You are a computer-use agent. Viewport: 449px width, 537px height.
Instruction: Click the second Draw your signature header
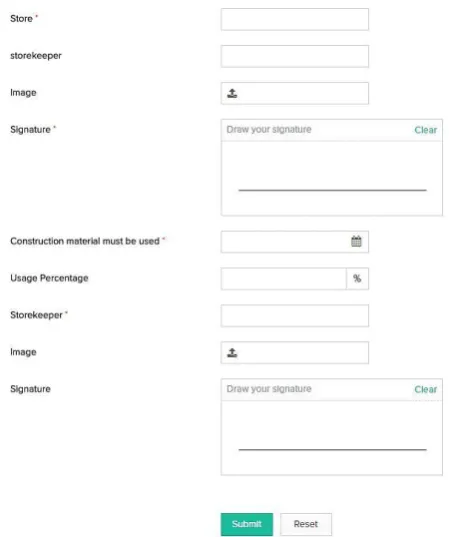(x=269, y=389)
